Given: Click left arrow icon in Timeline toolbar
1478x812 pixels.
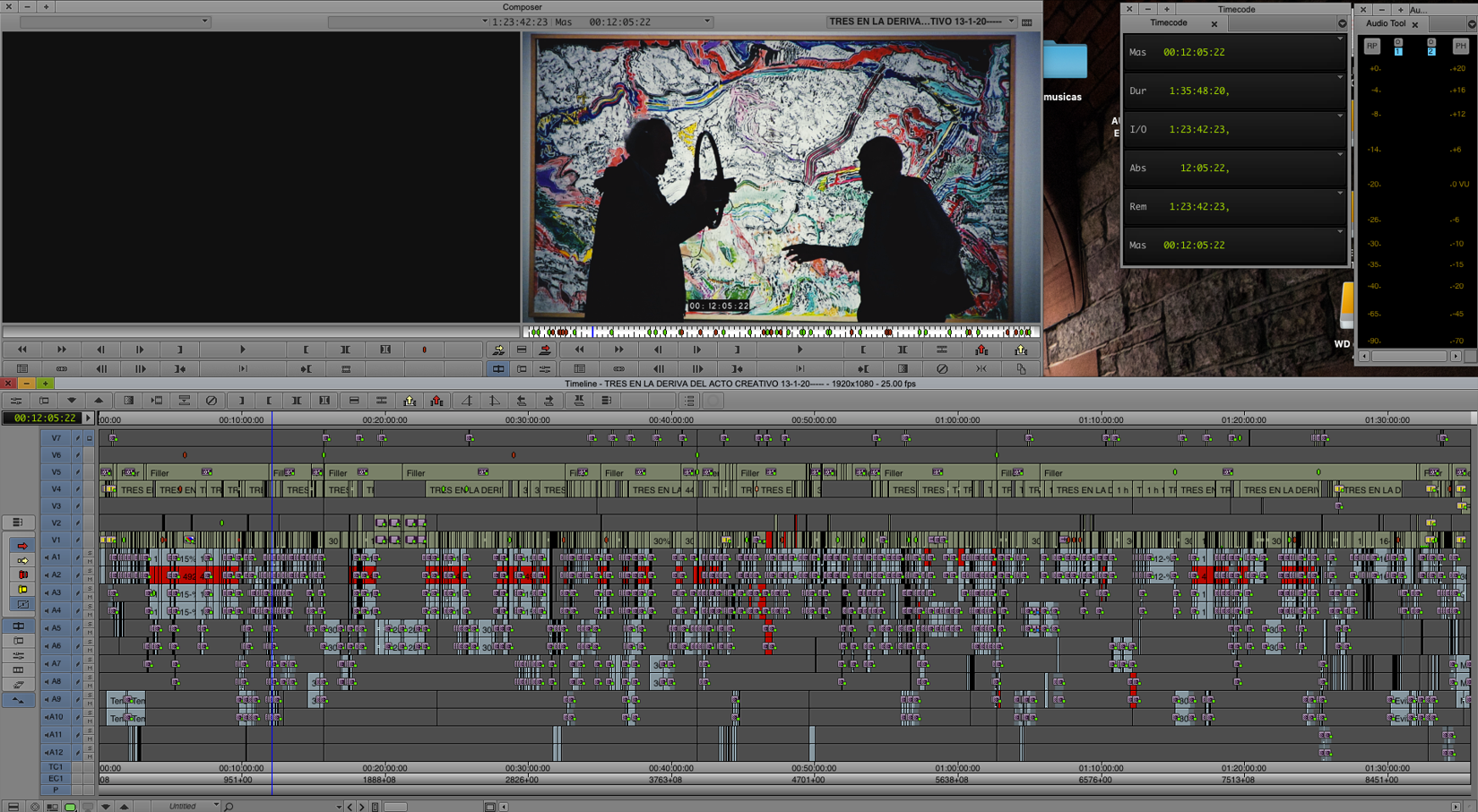Looking at the screenshot, I should coord(522,401).
